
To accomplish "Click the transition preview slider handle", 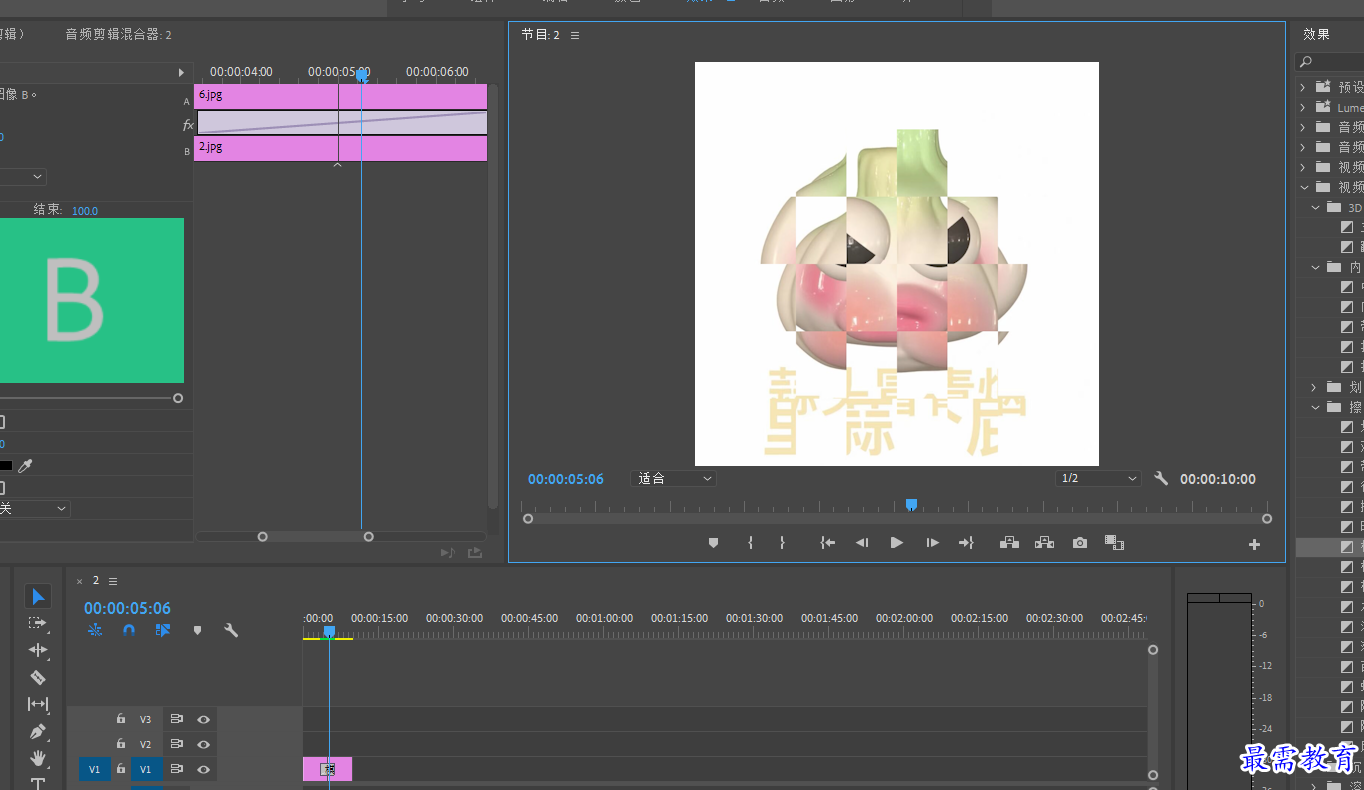I will [178, 398].
